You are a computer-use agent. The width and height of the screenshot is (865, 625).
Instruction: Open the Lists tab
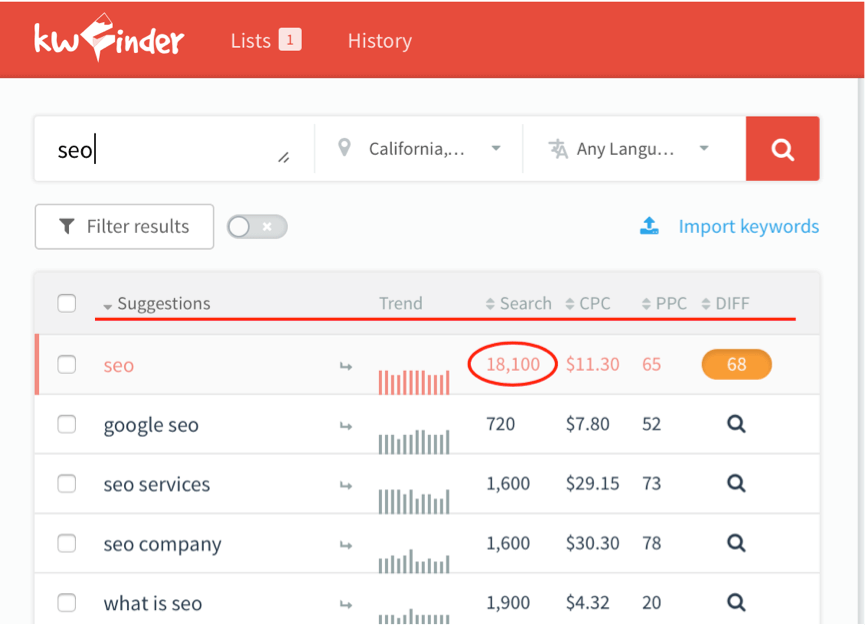(x=266, y=40)
